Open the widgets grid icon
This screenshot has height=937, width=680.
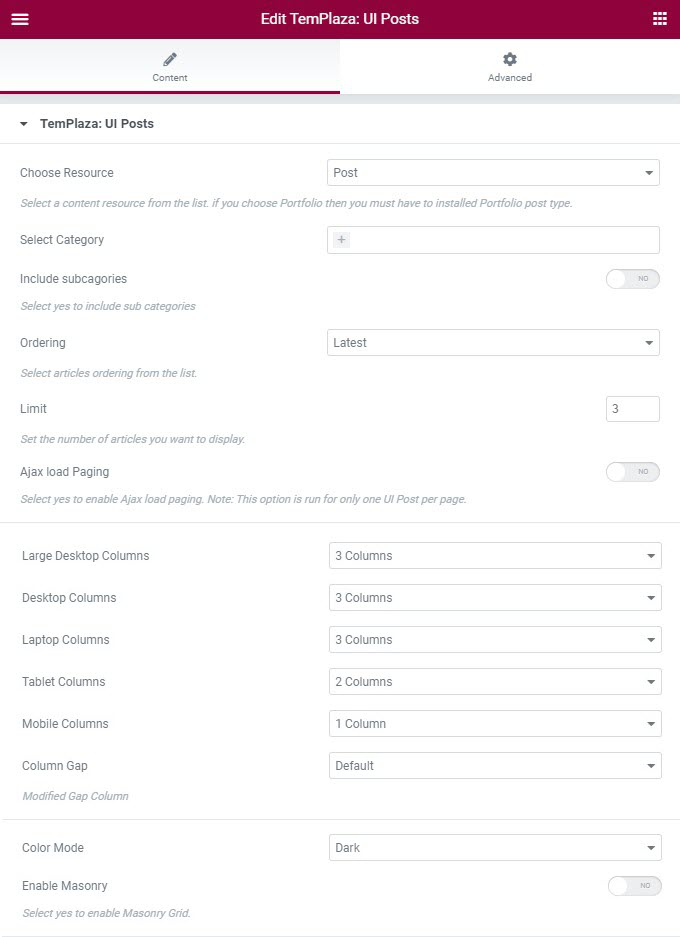click(x=659, y=19)
